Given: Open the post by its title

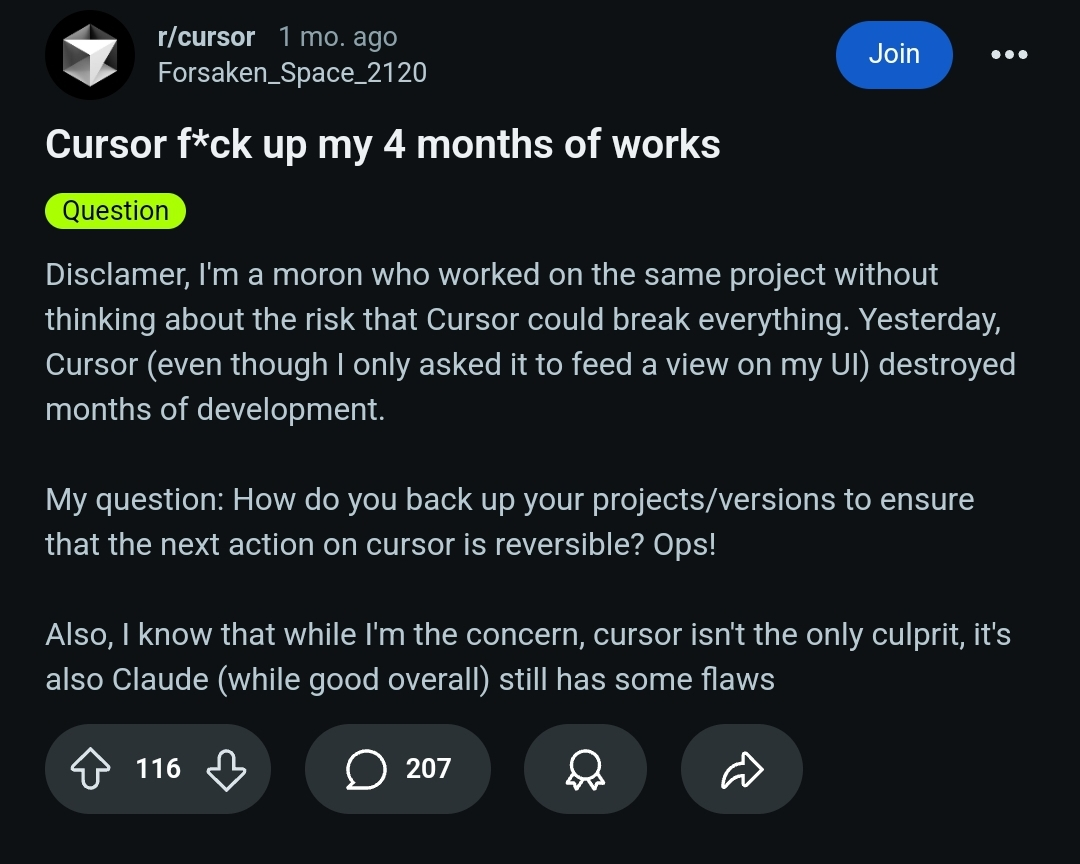Looking at the screenshot, I should pyautogui.click(x=382, y=145).
